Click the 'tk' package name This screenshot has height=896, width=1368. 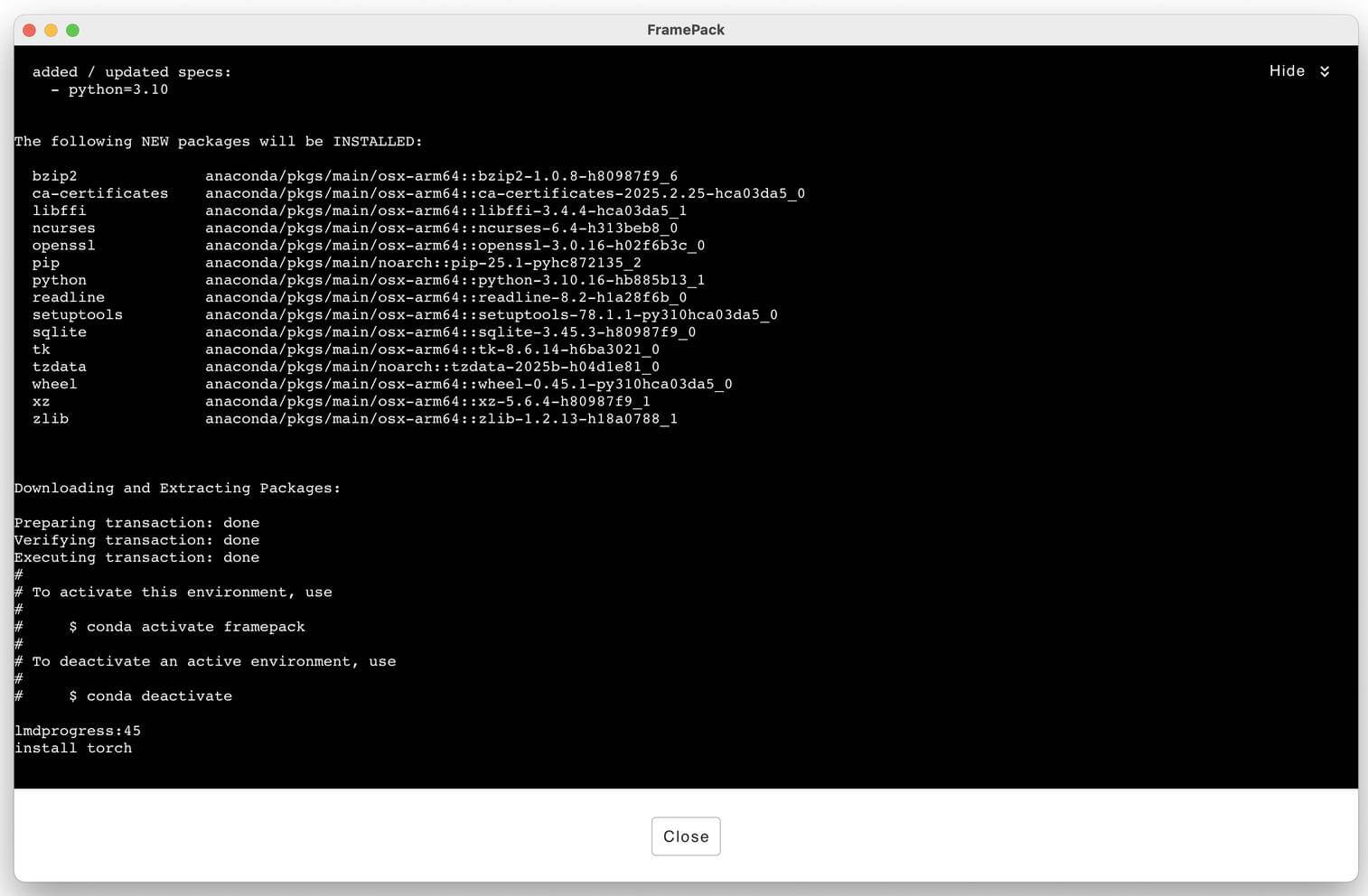coord(42,350)
